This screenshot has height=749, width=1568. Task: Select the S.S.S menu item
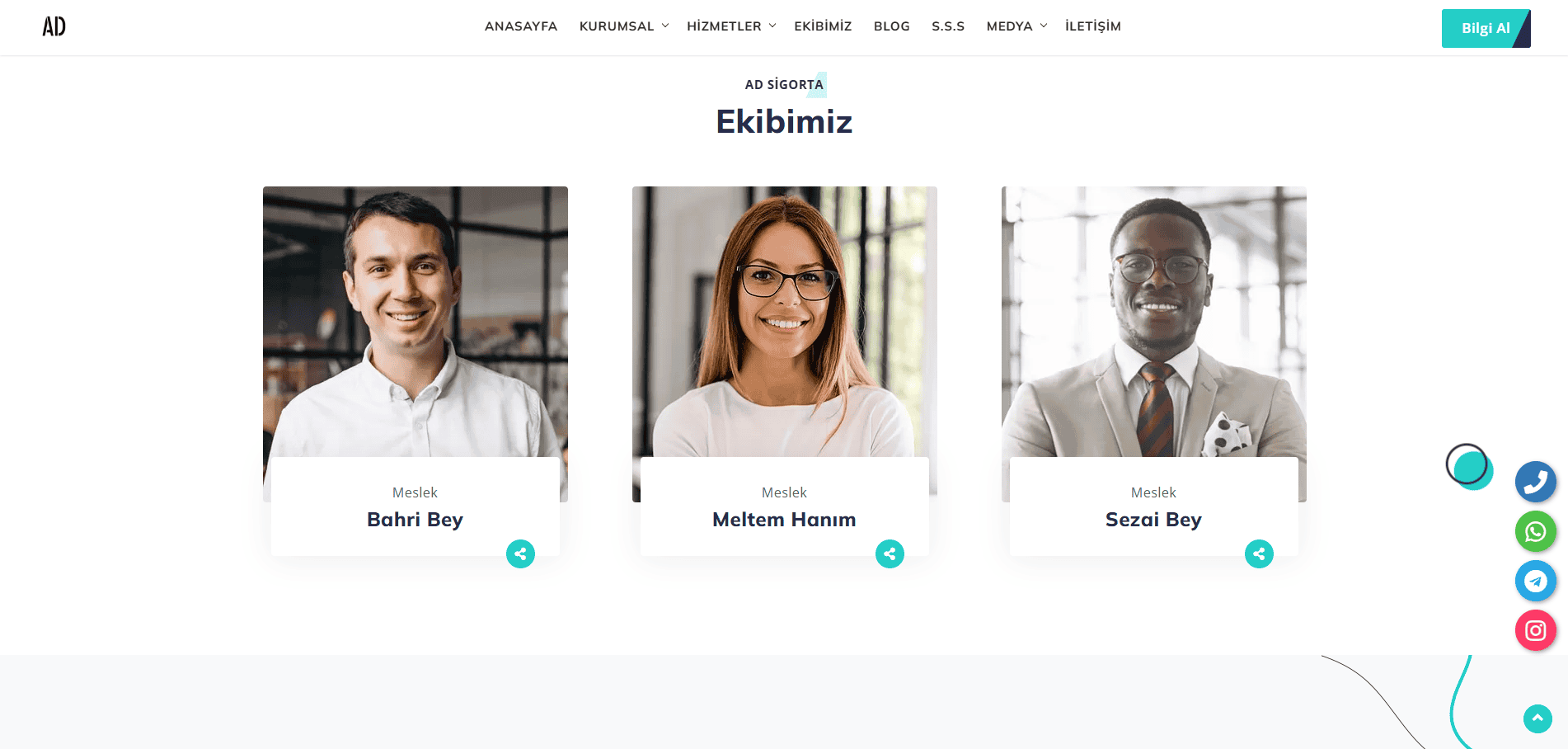pyautogui.click(x=948, y=26)
